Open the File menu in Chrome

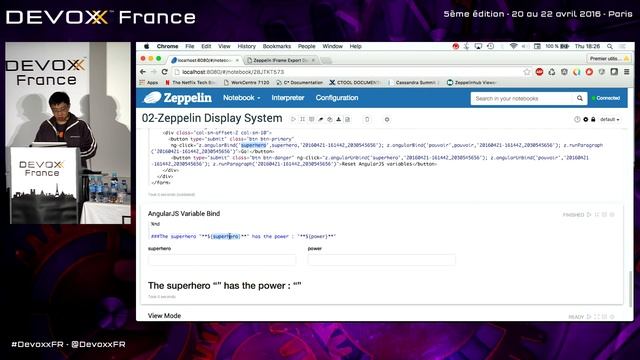tap(190, 47)
